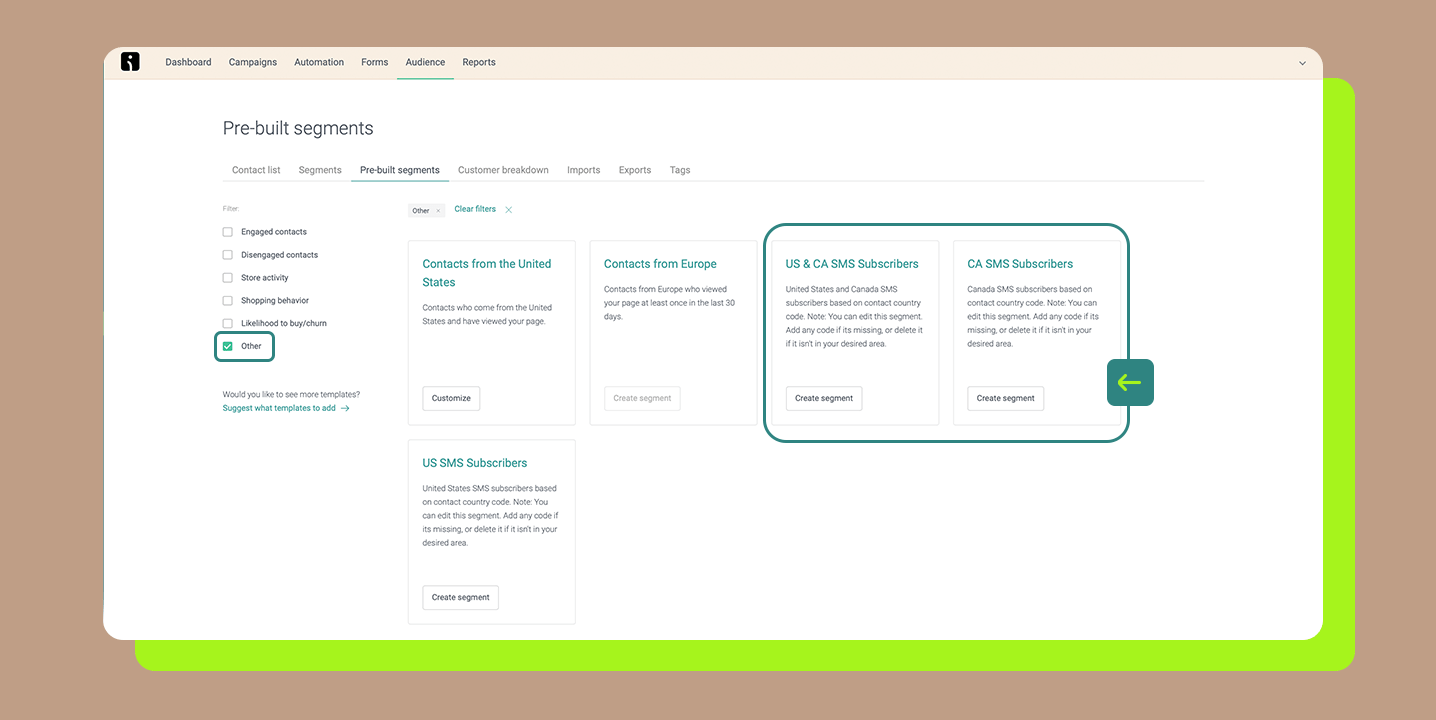Click the Clear filters link
The image size is (1436, 720).
pos(475,209)
